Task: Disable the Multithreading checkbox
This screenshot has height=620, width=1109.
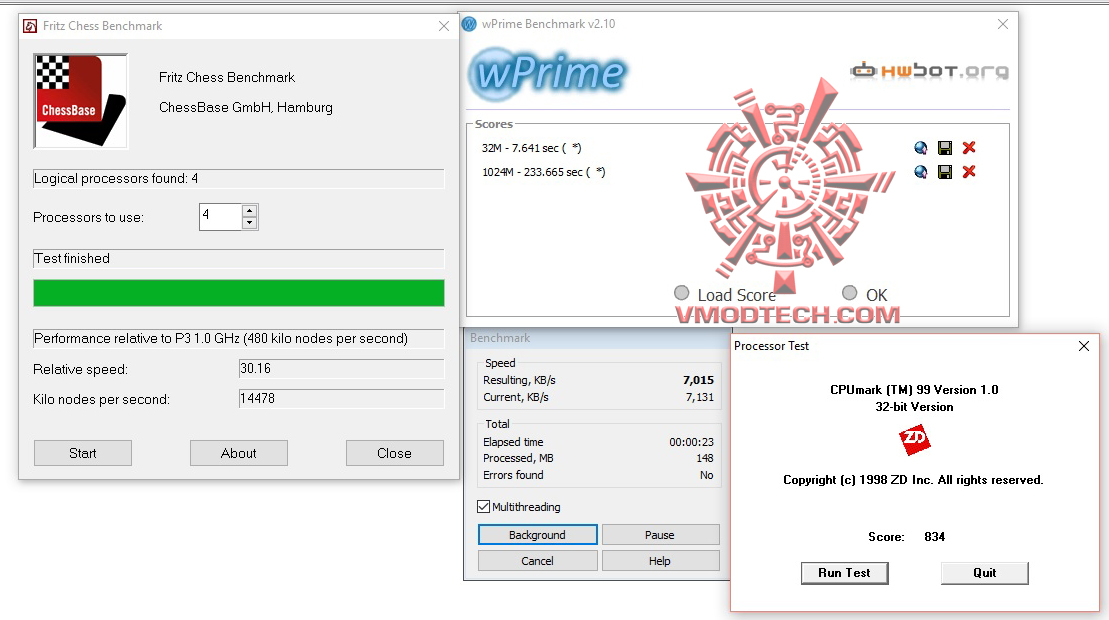Action: (482, 506)
